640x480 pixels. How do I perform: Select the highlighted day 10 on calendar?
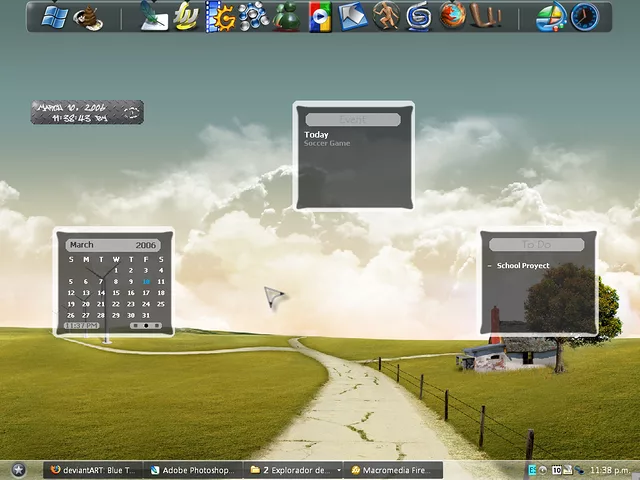pyautogui.click(x=146, y=282)
